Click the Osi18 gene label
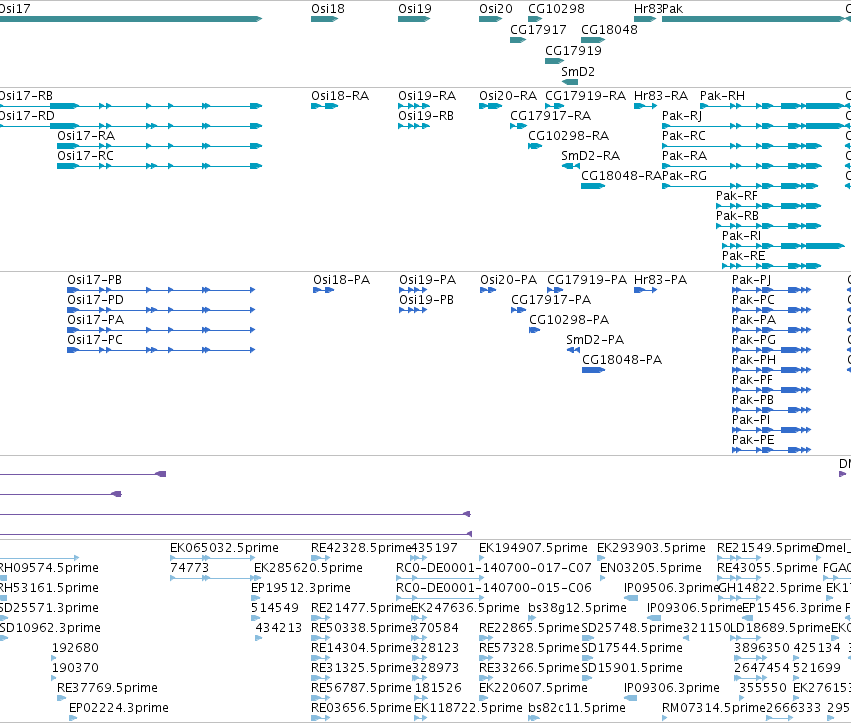Viewport: 851px width, 723px height. click(328, 9)
